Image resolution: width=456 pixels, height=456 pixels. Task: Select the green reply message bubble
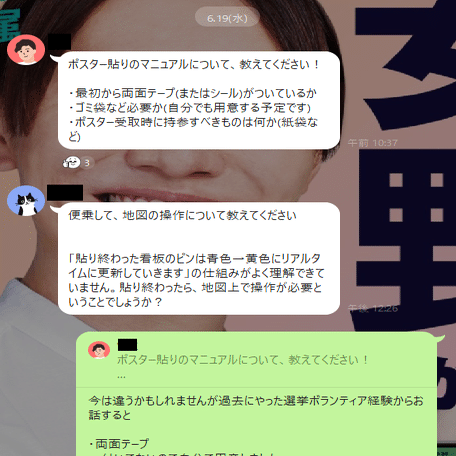pyautogui.click(x=257, y=394)
